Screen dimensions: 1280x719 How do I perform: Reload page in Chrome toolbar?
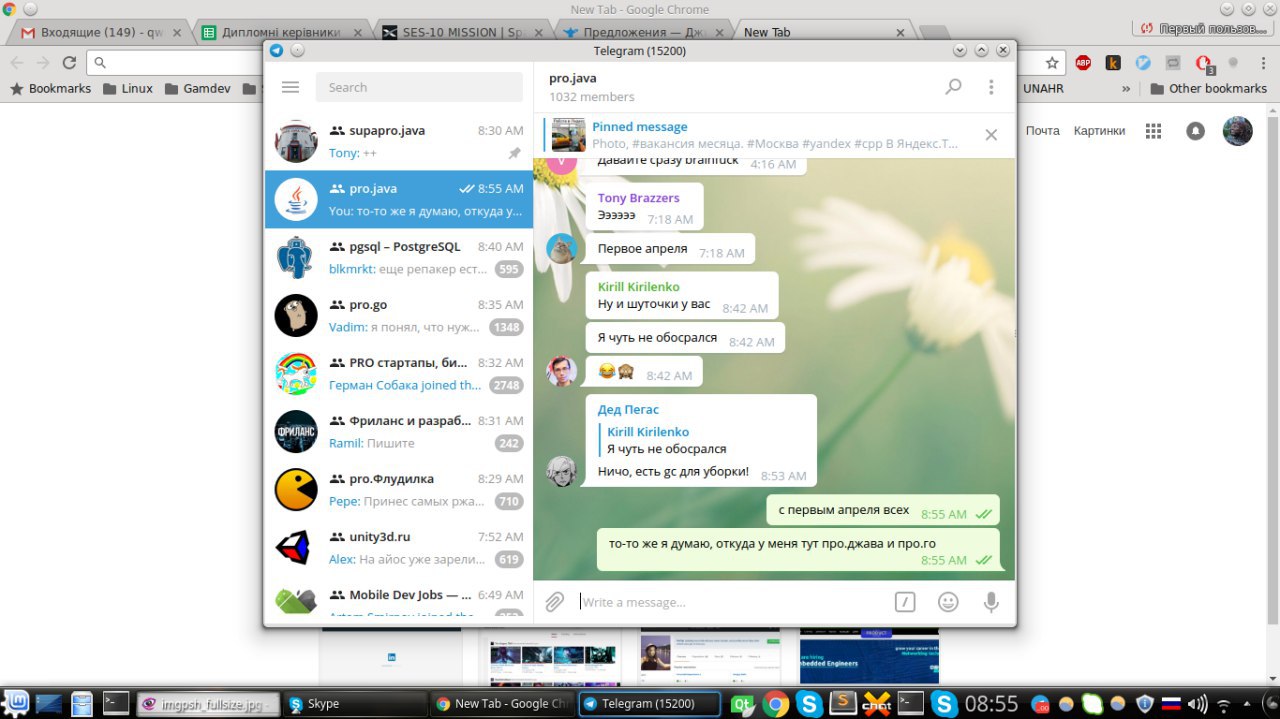pyautogui.click(x=69, y=62)
